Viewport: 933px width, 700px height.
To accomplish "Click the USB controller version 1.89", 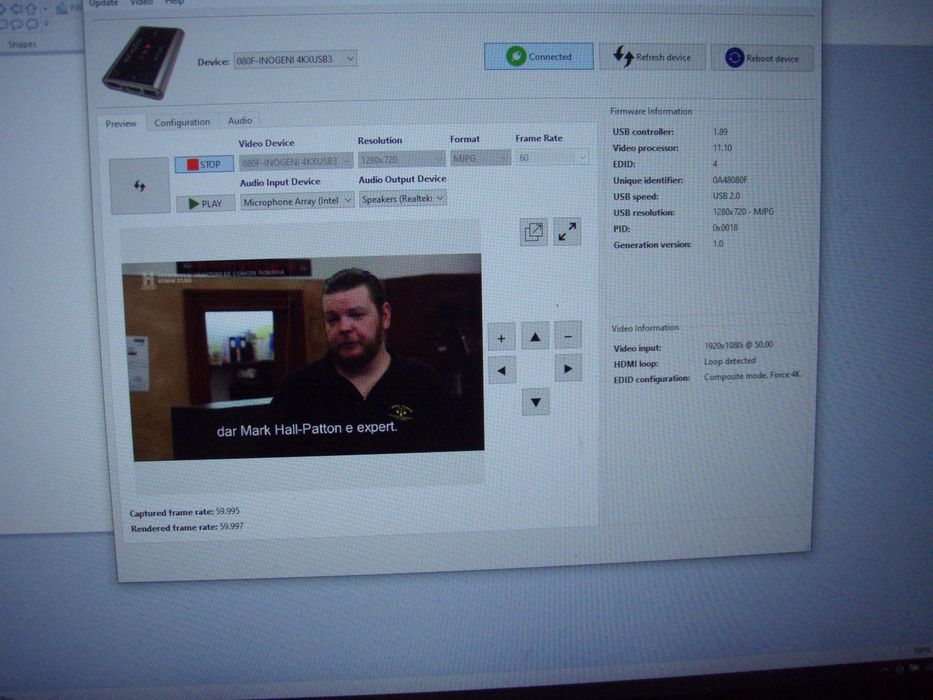I will point(720,132).
